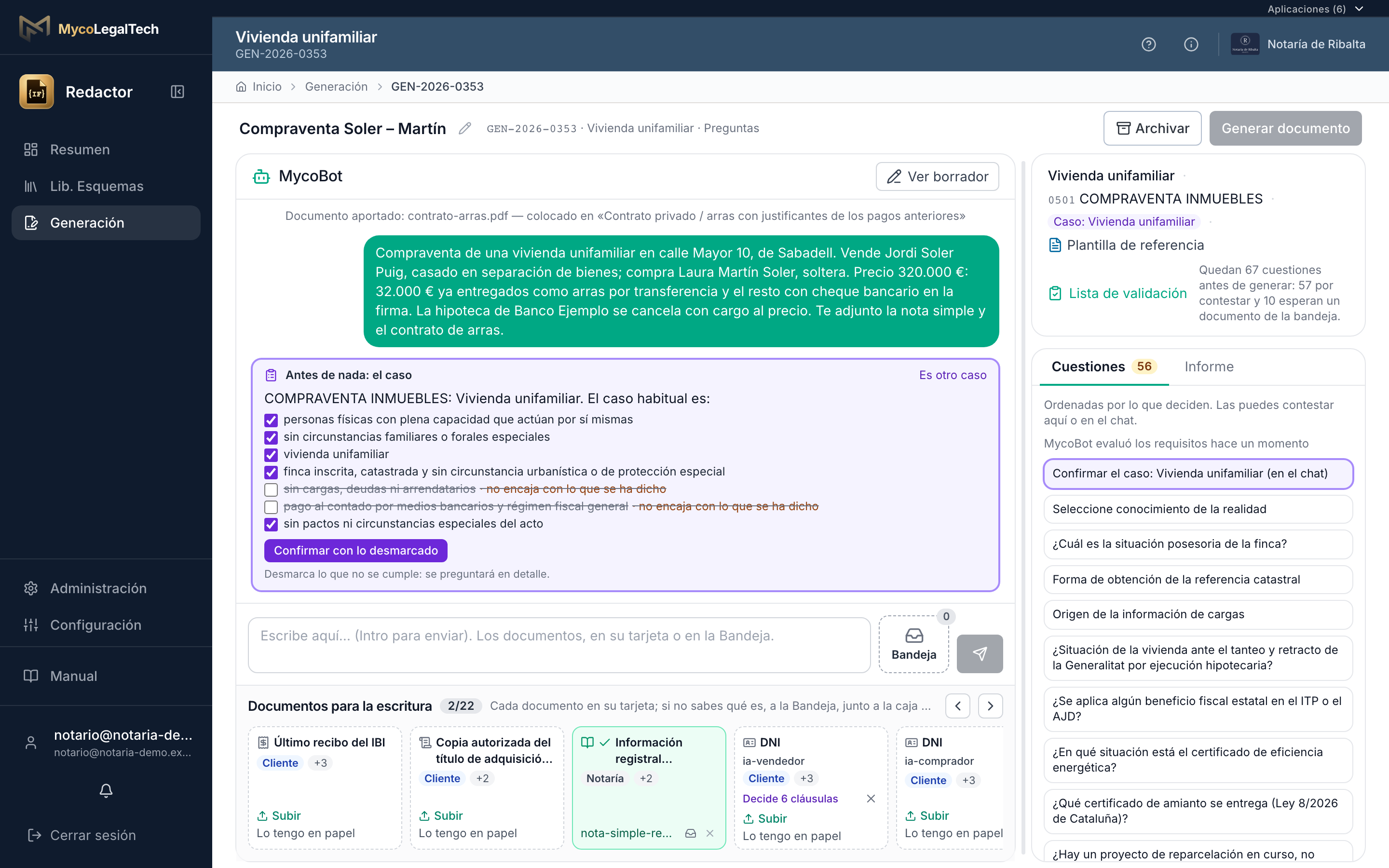Image resolution: width=1389 pixels, height=868 pixels.
Task: Open the help question-mark icon
Action: [1148, 44]
